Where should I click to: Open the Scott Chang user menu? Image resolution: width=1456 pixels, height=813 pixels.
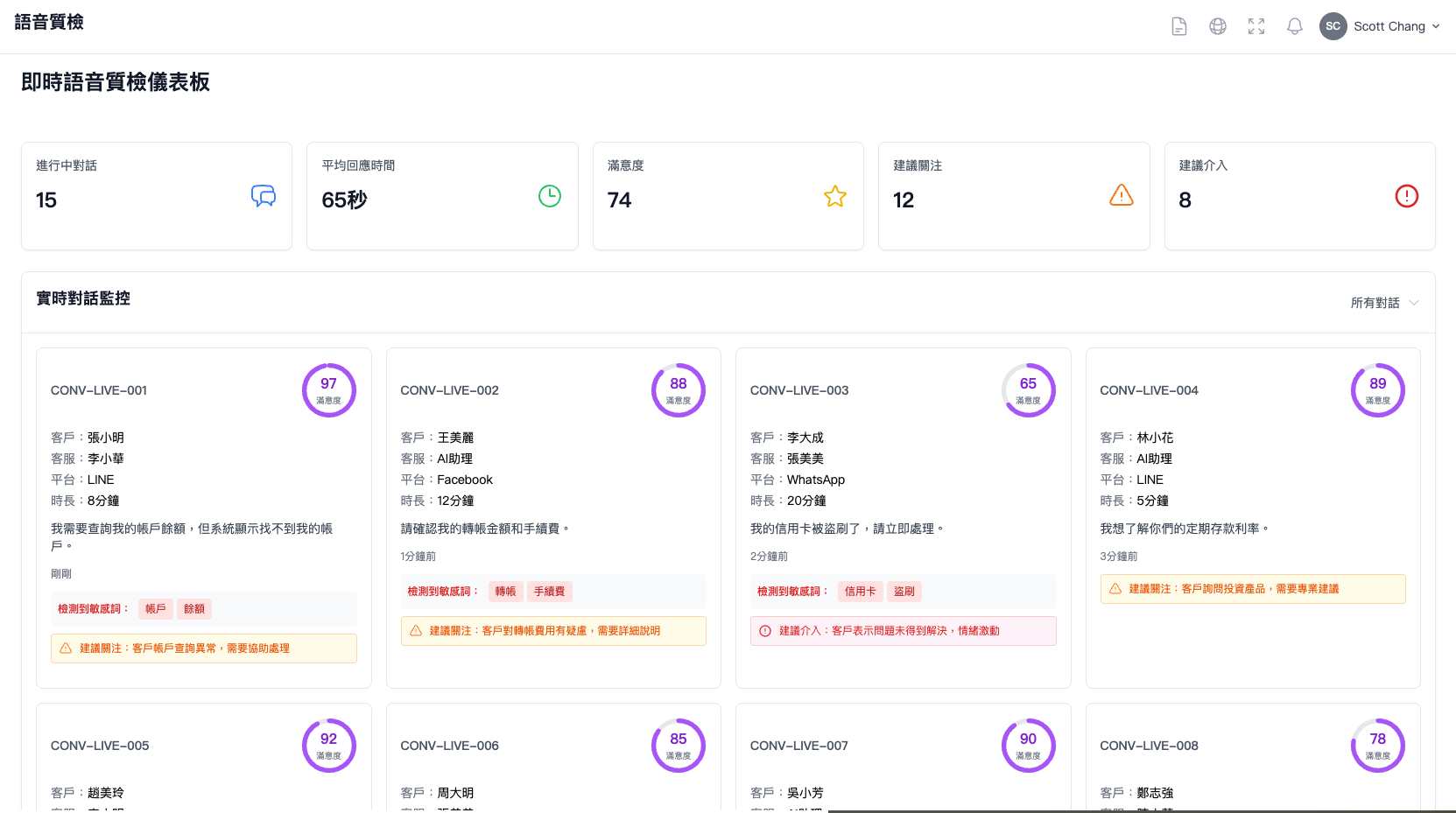pos(1396,26)
